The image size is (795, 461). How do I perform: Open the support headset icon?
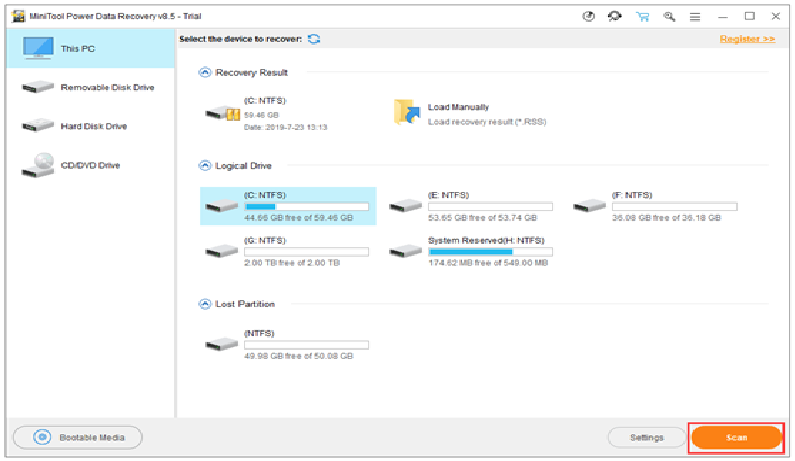(x=615, y=17)
